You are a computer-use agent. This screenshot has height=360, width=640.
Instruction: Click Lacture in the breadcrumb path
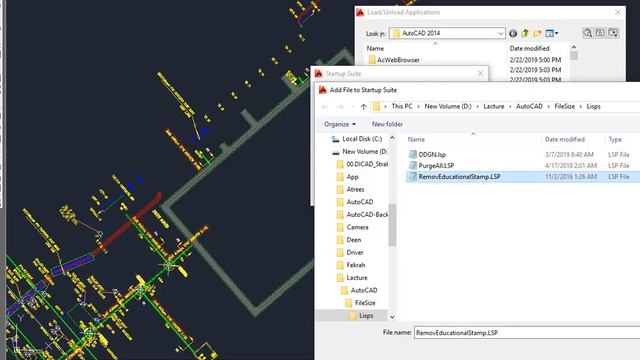point(493,107)
